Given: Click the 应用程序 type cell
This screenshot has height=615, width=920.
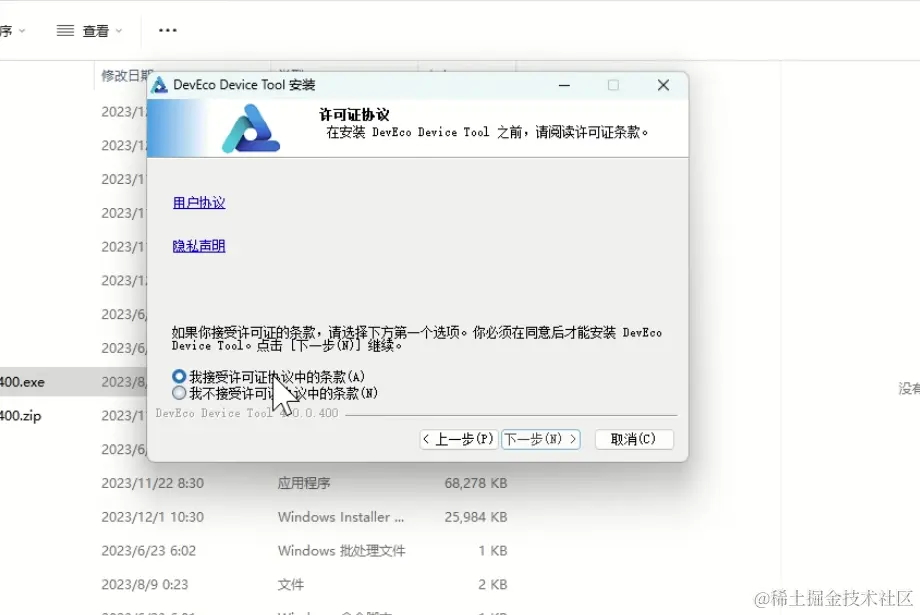Looking at the screenshot, I should click(304, 484).
